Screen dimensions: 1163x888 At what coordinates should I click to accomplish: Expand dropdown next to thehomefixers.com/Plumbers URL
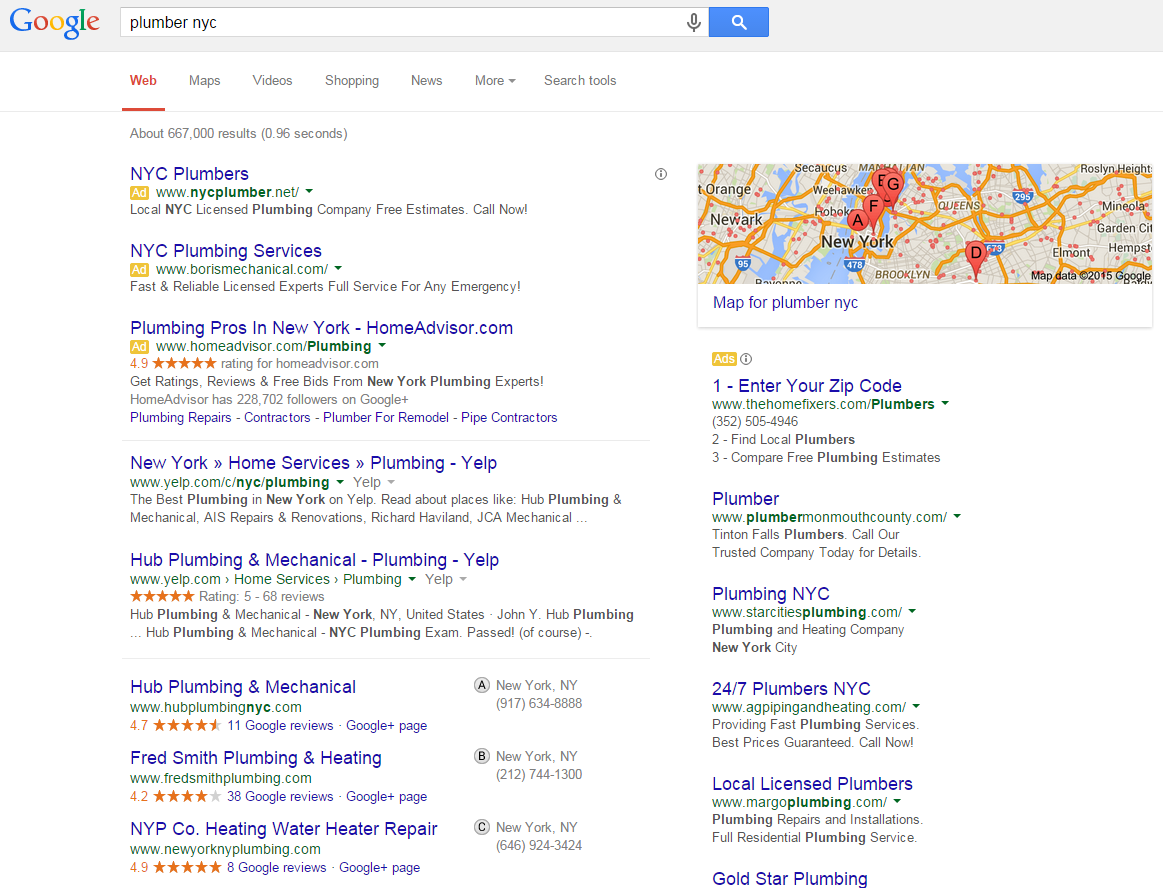tap(946, 404)
